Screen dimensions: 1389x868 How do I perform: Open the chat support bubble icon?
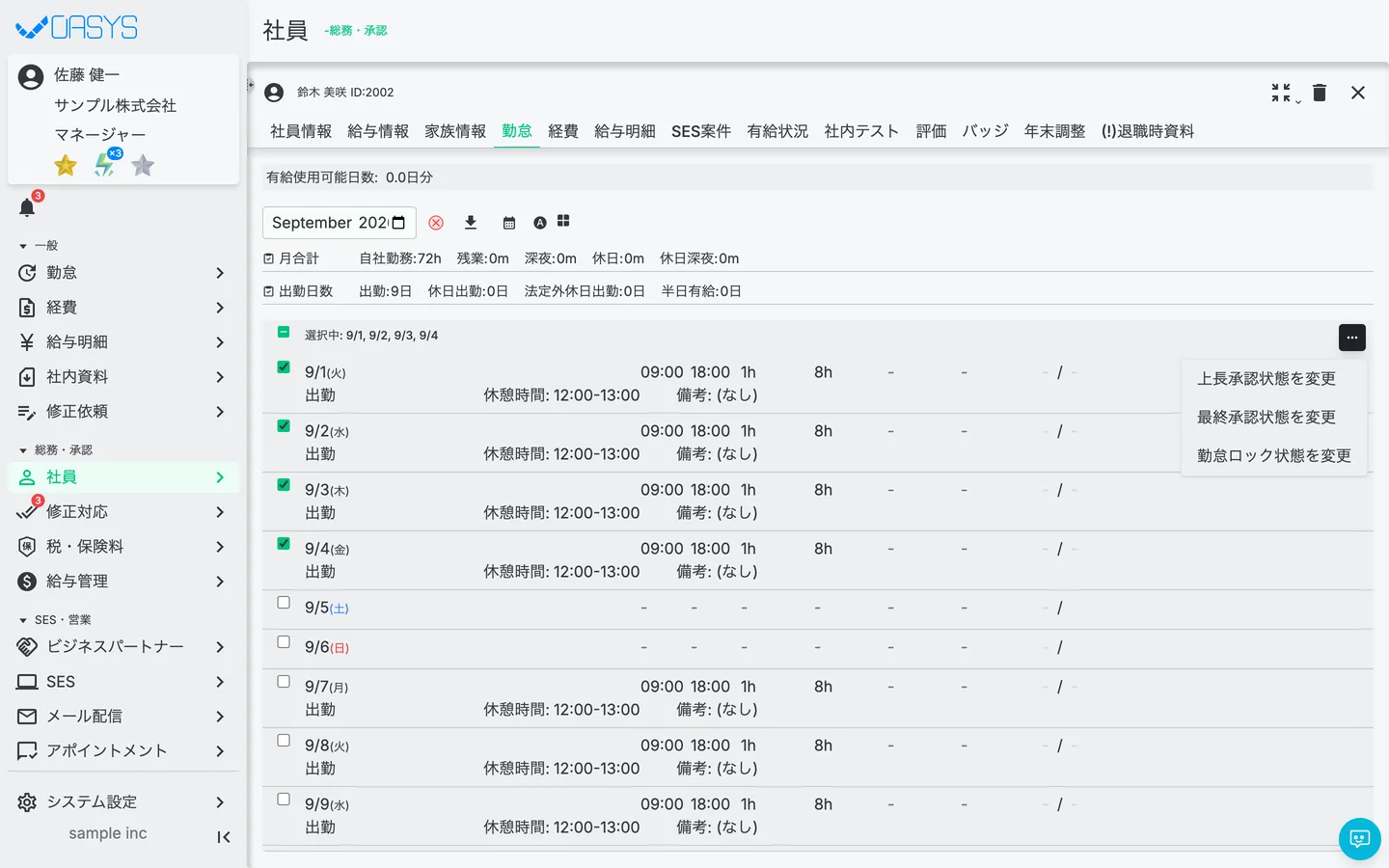1360,839
